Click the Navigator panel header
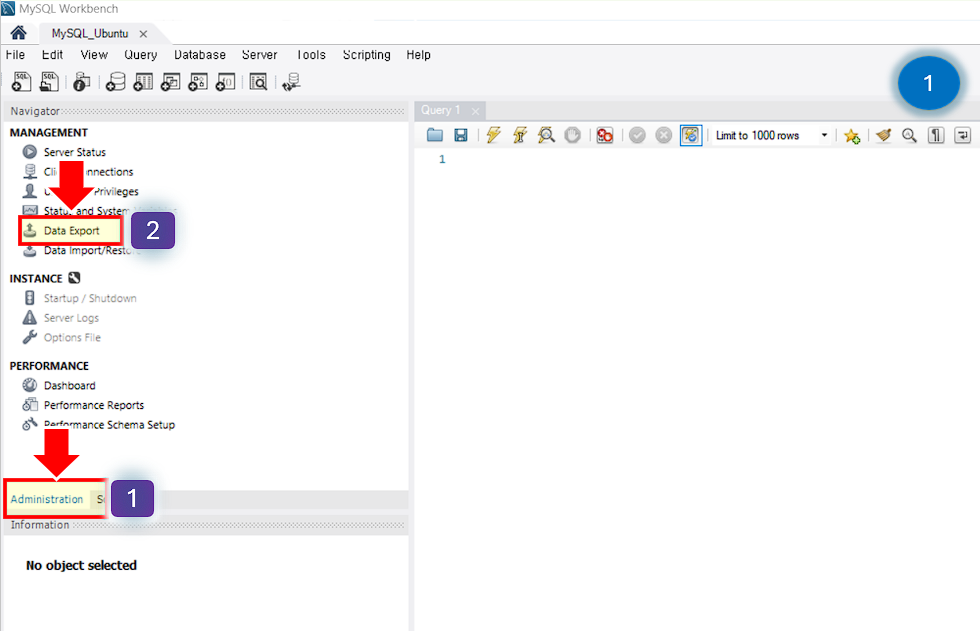 click(x=206, y=111)
